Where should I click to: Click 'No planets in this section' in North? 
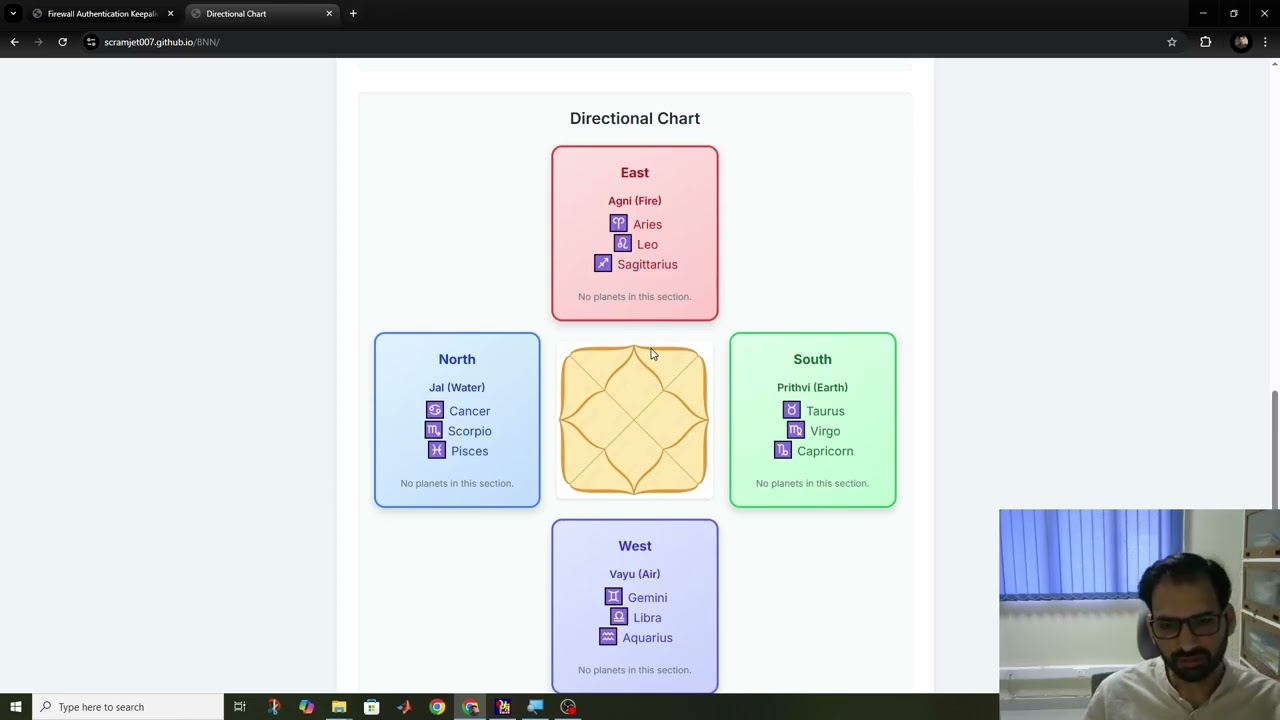[457, 483]
